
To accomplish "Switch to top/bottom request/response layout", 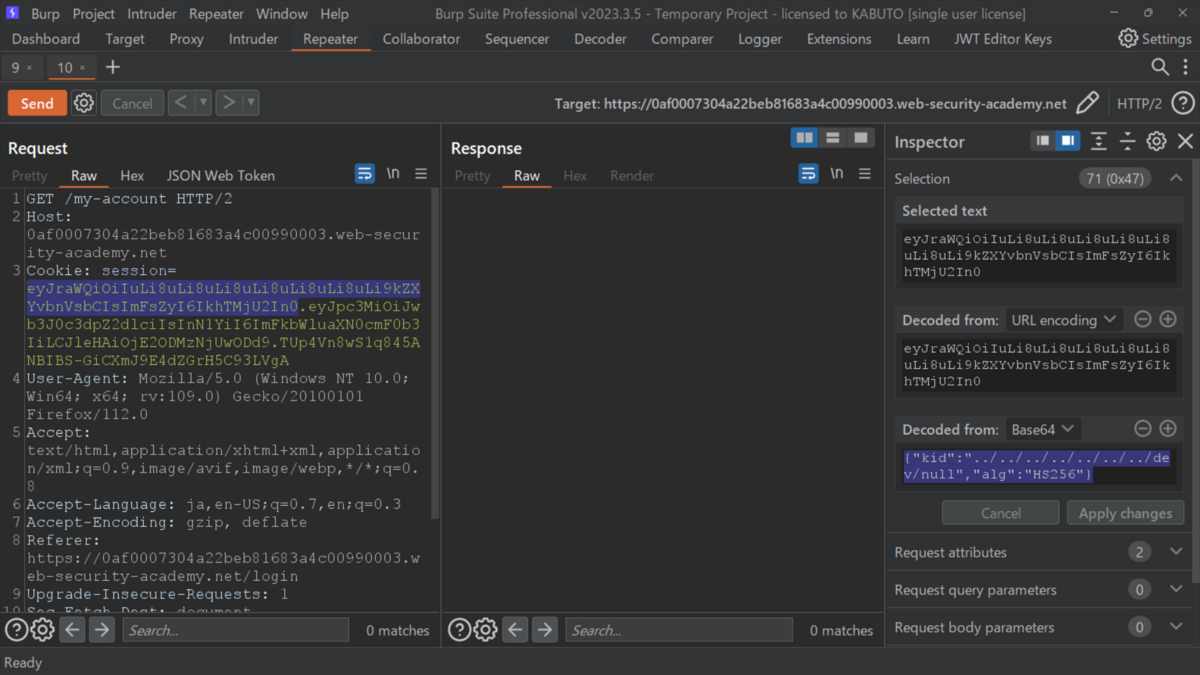I will pyautogui.click(x=832, y=138).
